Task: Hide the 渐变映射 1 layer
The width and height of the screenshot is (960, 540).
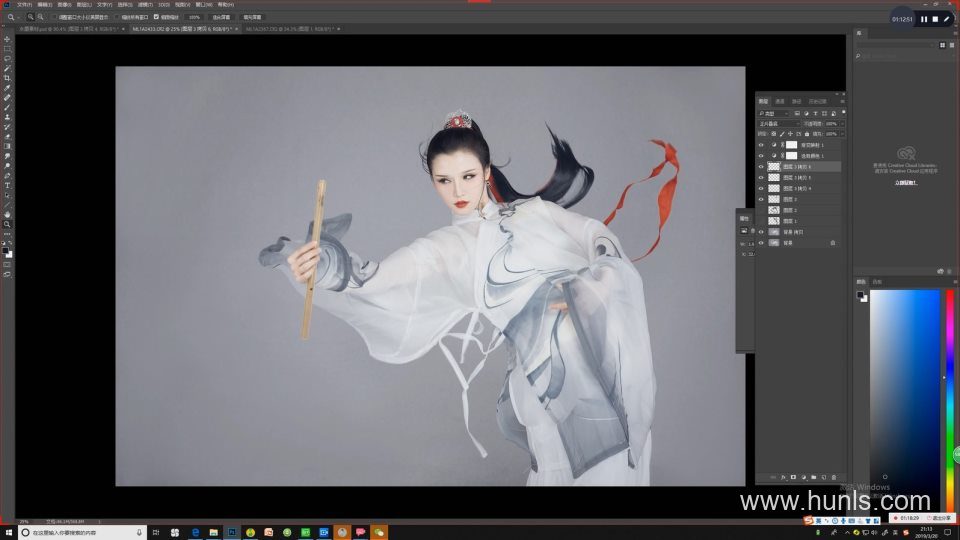Action: (761, 145)
